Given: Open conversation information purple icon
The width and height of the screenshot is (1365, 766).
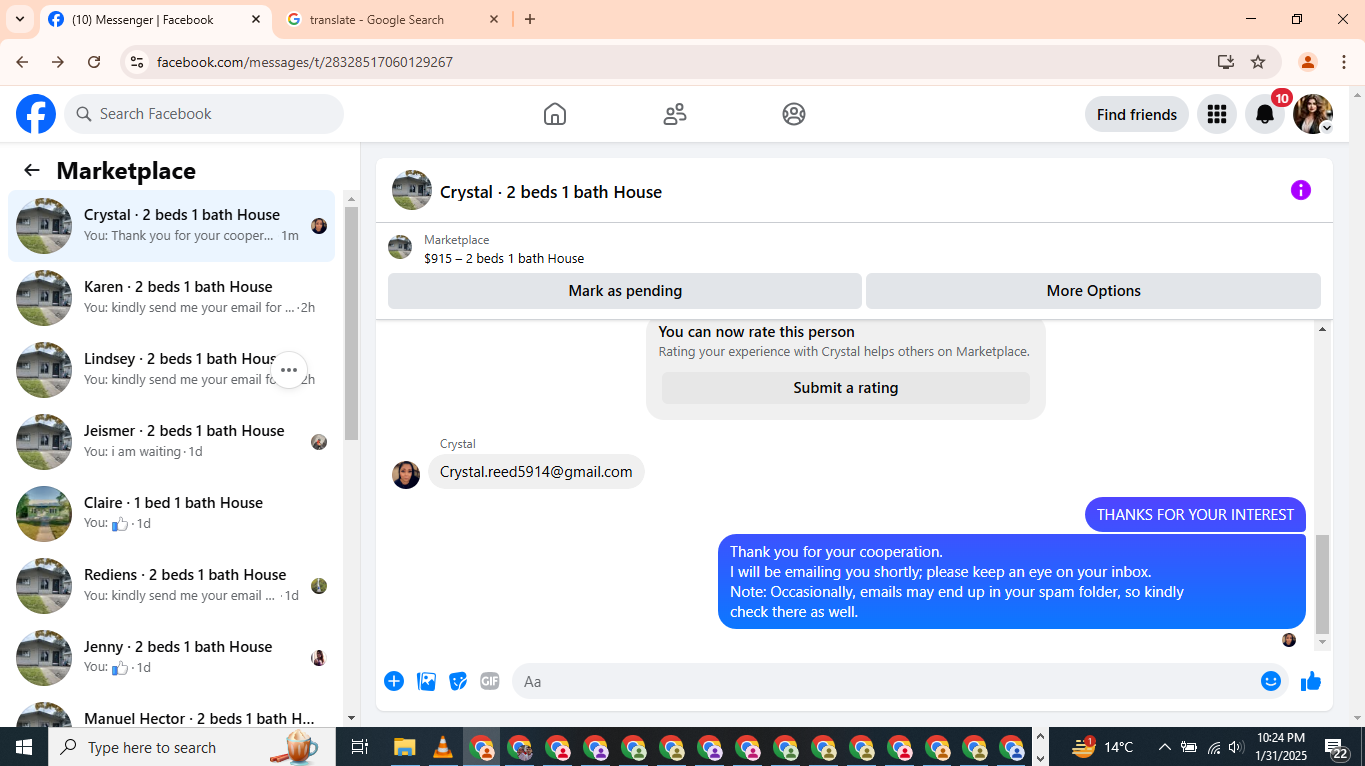Looking at the screenshot, I should (1301, 190).
